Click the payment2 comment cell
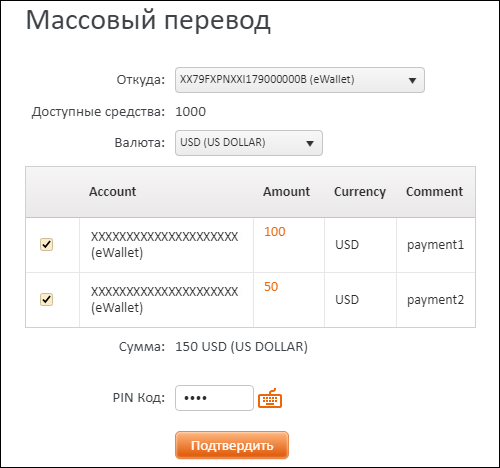 click(436, 300)
